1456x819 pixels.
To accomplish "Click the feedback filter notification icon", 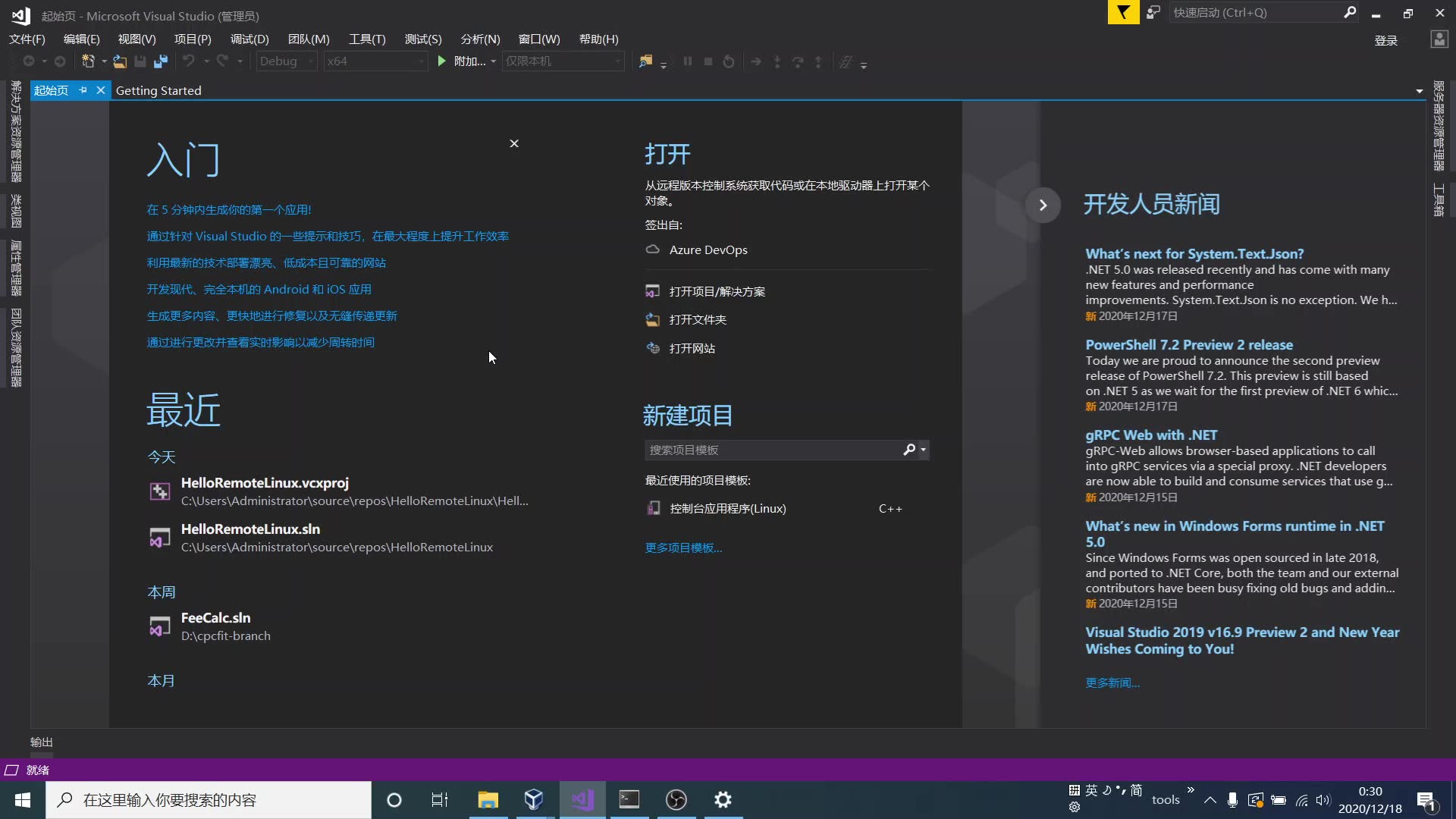I will tap(1123, 12).
